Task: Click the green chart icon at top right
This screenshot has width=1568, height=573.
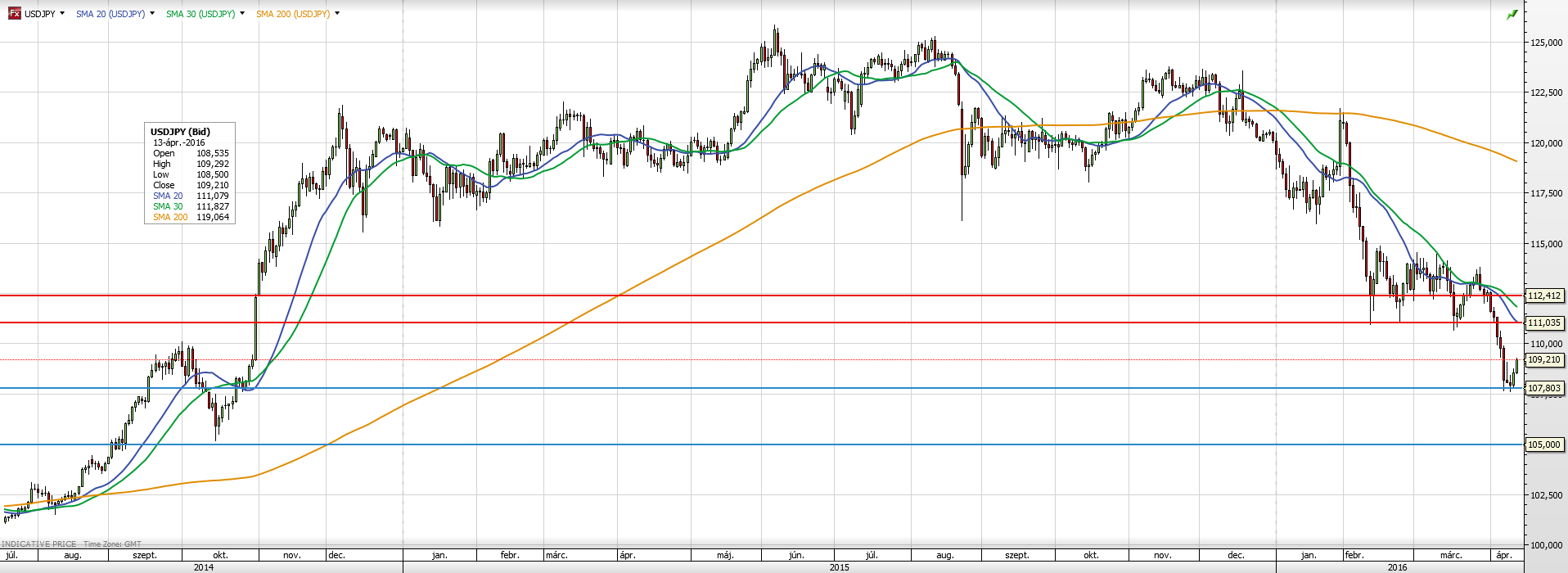Action: pos(1512,14)
